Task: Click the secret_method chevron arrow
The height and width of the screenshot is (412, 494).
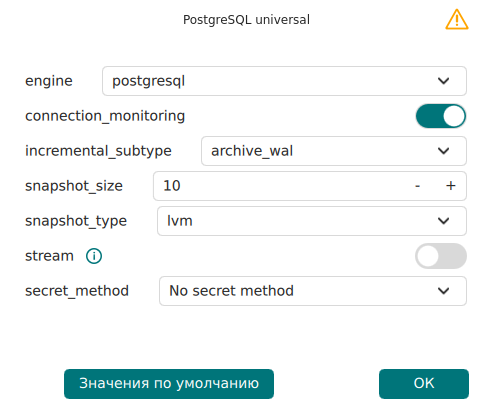Action: (x=443, y=291)
